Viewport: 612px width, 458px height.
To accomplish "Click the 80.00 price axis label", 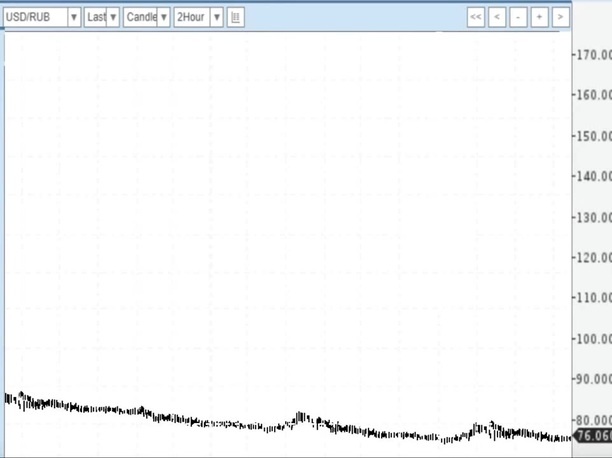I will point(594,420).
